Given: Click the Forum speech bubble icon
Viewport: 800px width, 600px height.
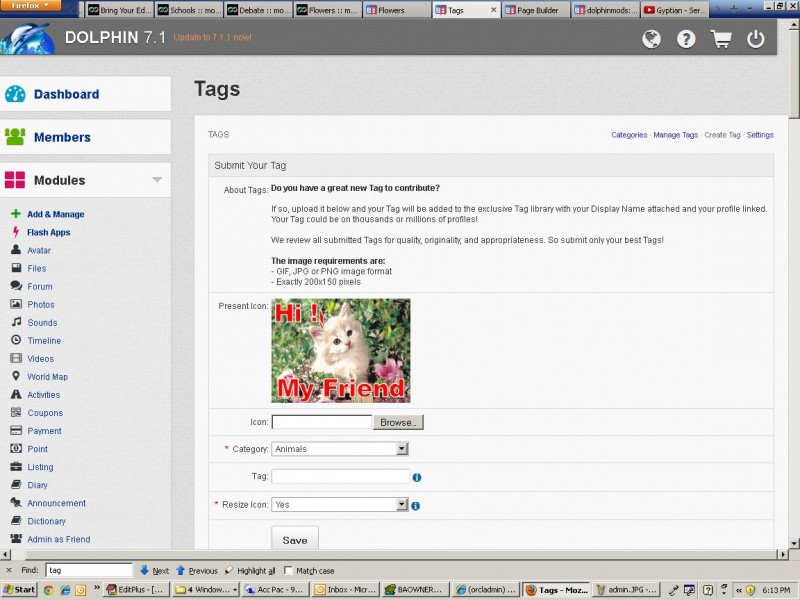Looking at the screenshot, I should coord(16,286).
